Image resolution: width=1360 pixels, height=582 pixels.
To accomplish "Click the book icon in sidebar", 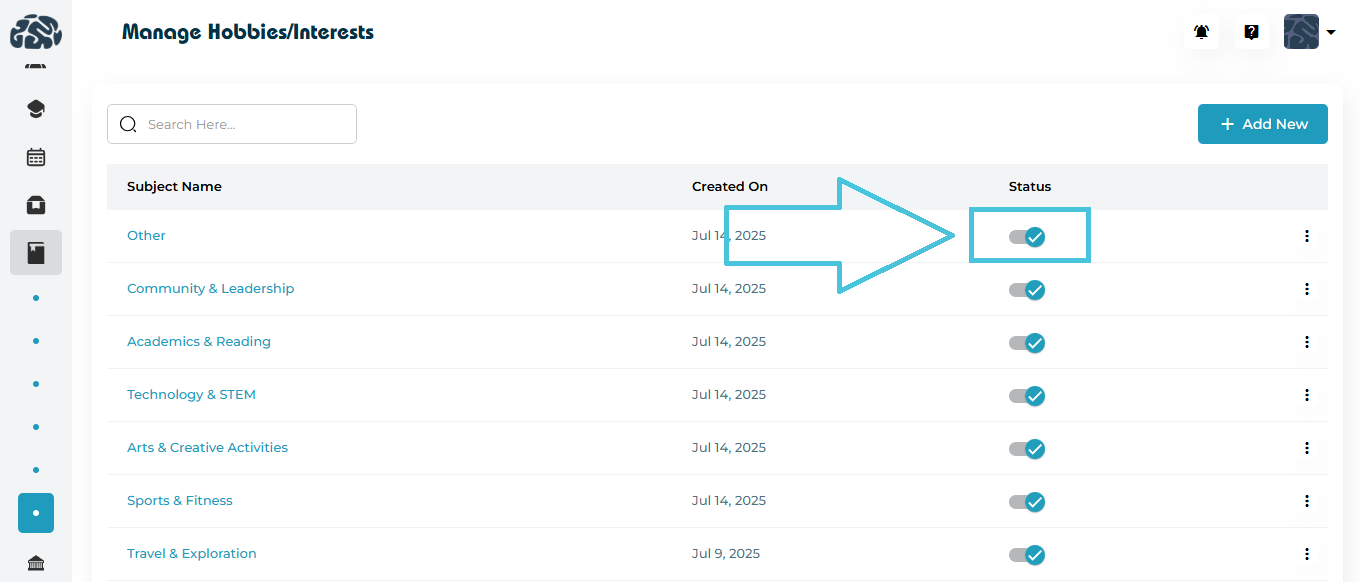I will [x=36, y=253].
